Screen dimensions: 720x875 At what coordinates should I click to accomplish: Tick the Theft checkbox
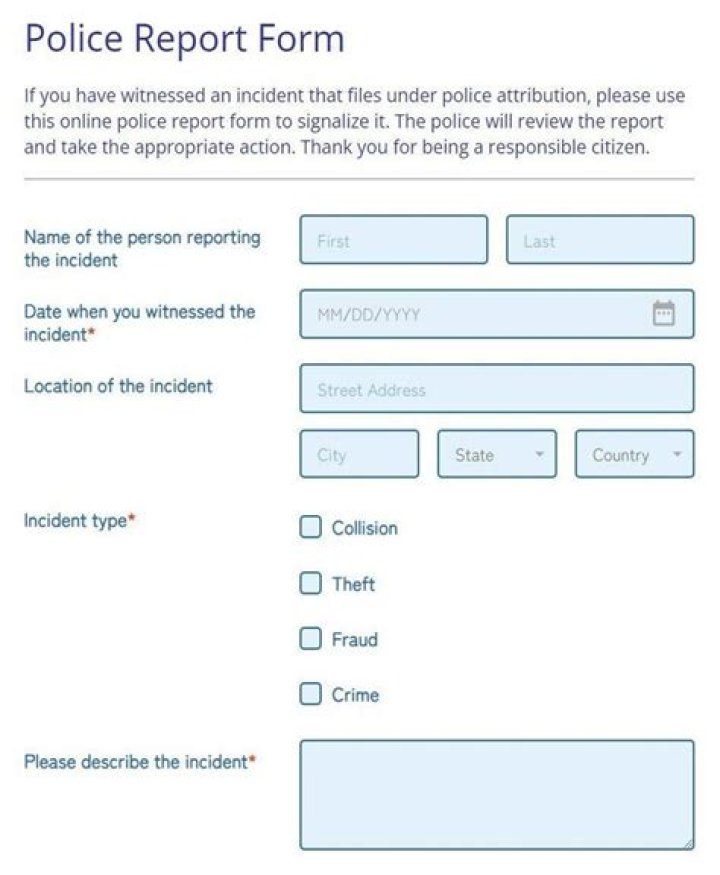[311, 583]
